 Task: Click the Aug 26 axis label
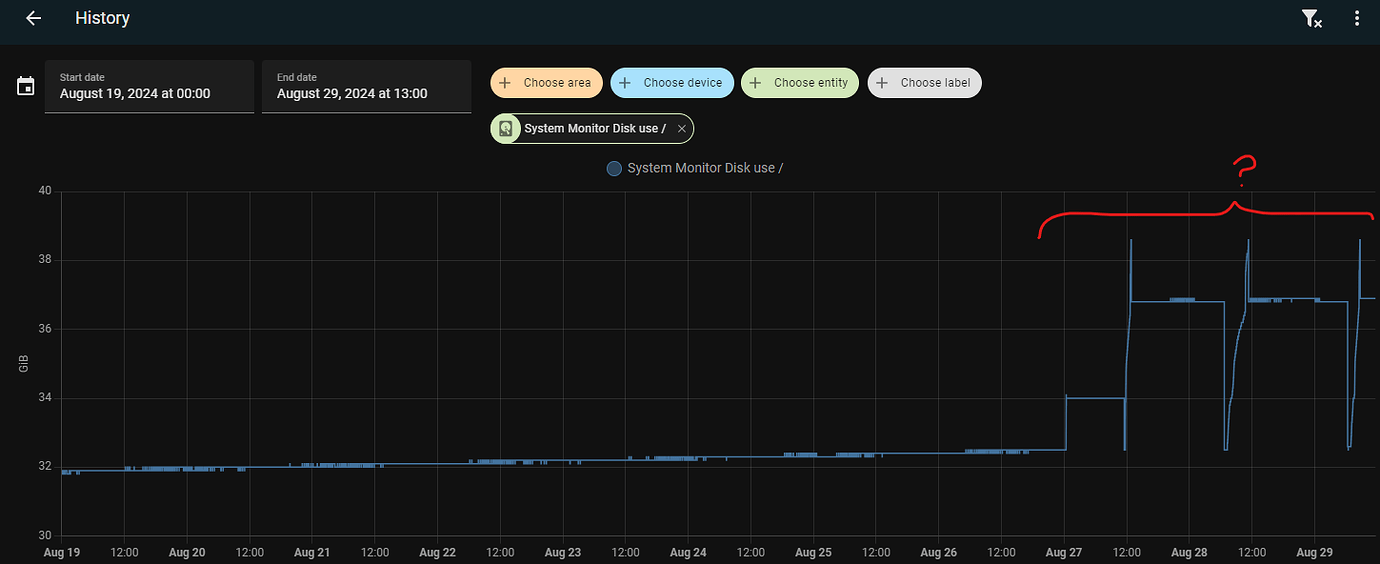(938, 552)
